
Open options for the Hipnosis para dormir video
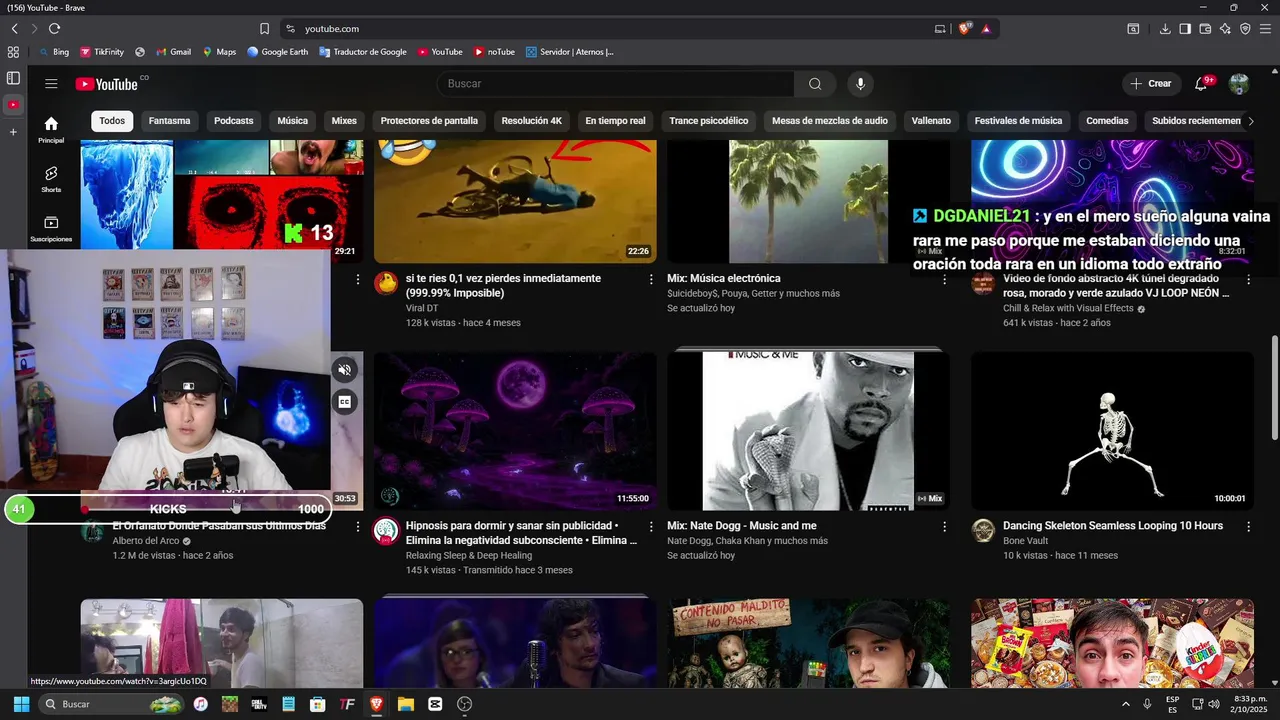(651, 526)
